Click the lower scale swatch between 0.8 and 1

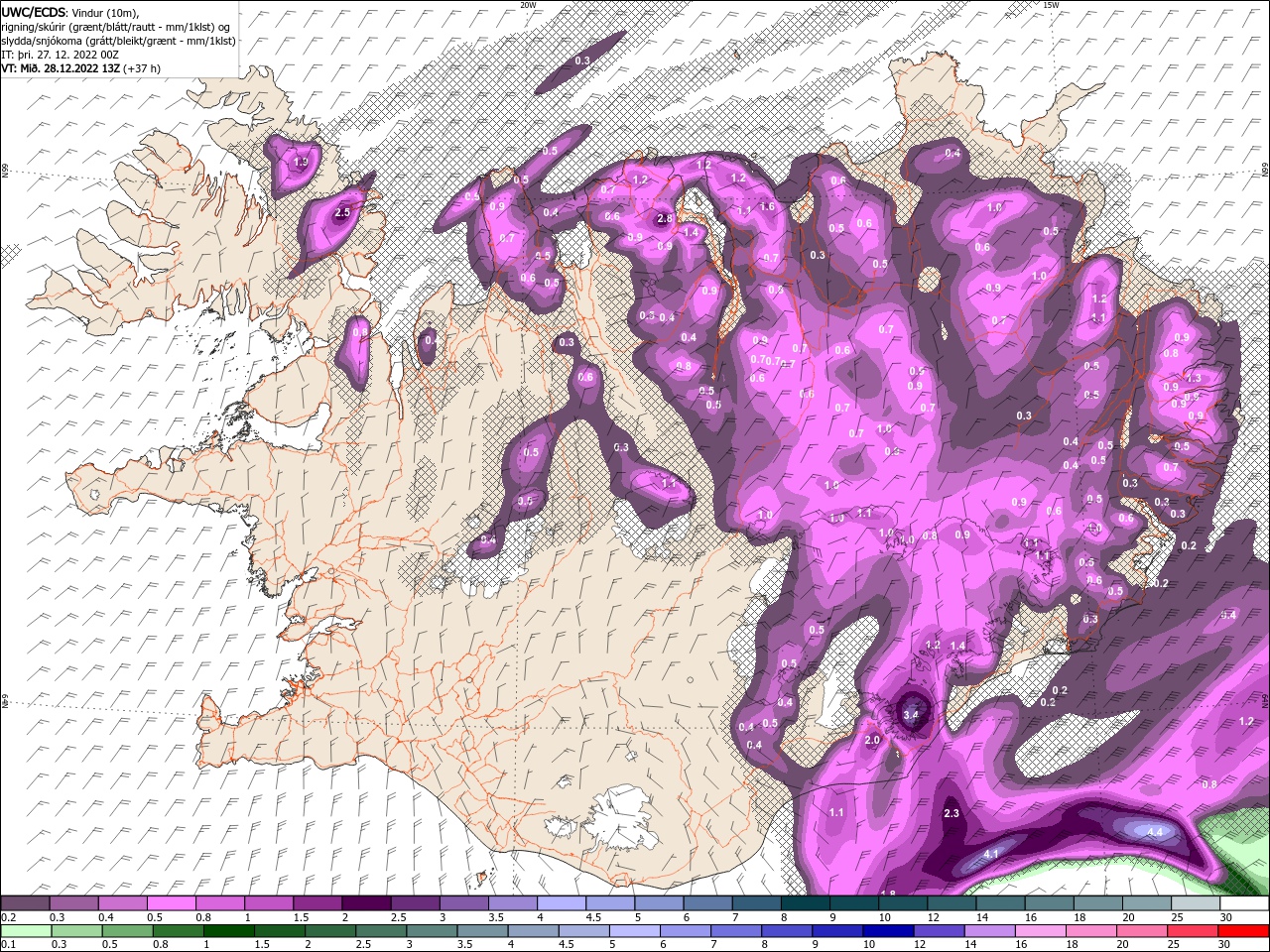click(x=178, y=931)
